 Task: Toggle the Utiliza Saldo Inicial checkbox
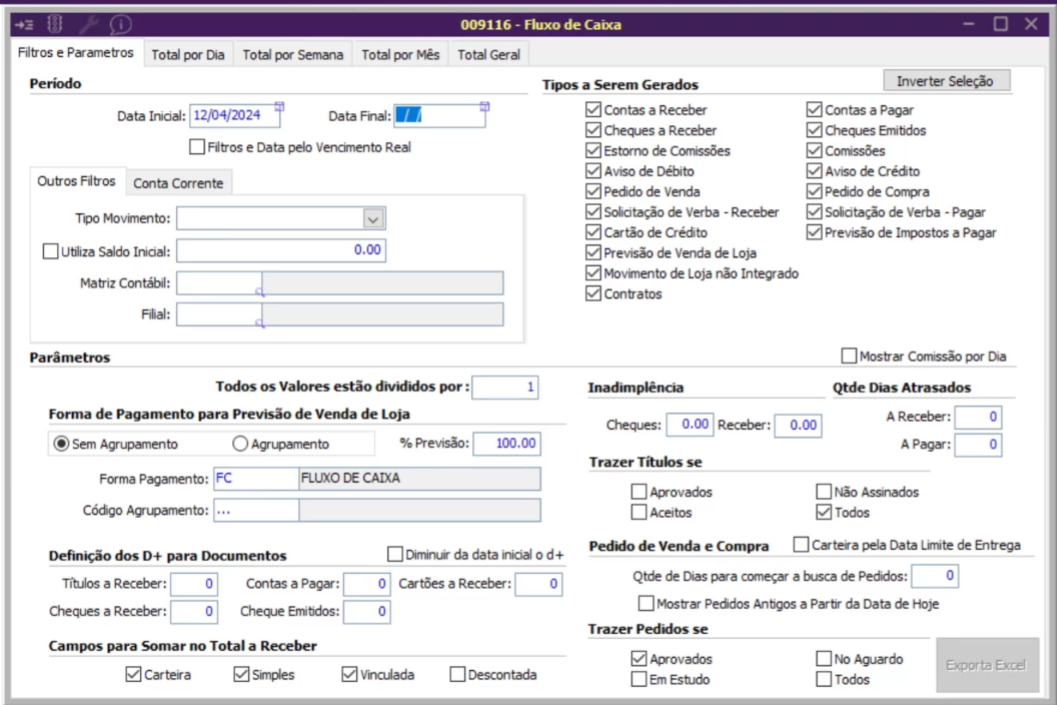[51, 251]
